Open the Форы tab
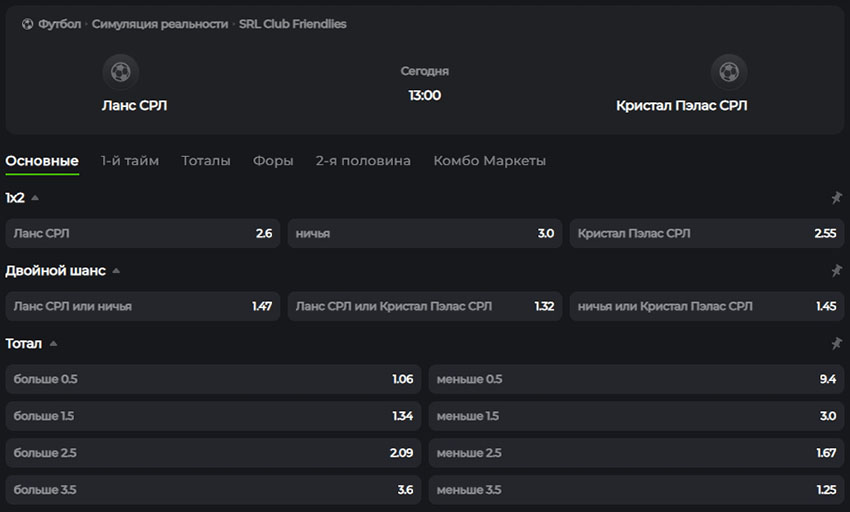Viewport: 850px width, 512px height. coord(273,161)
